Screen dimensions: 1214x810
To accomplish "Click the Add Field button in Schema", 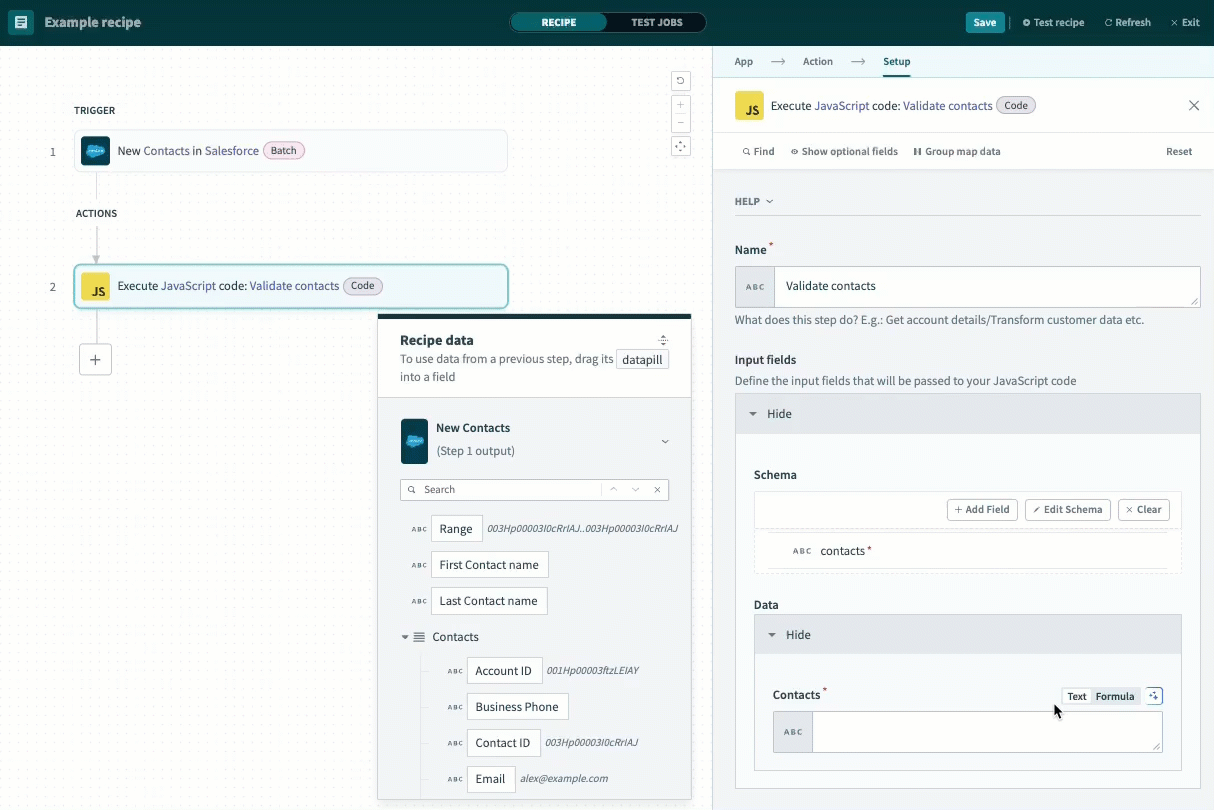I will click(981, 509).
